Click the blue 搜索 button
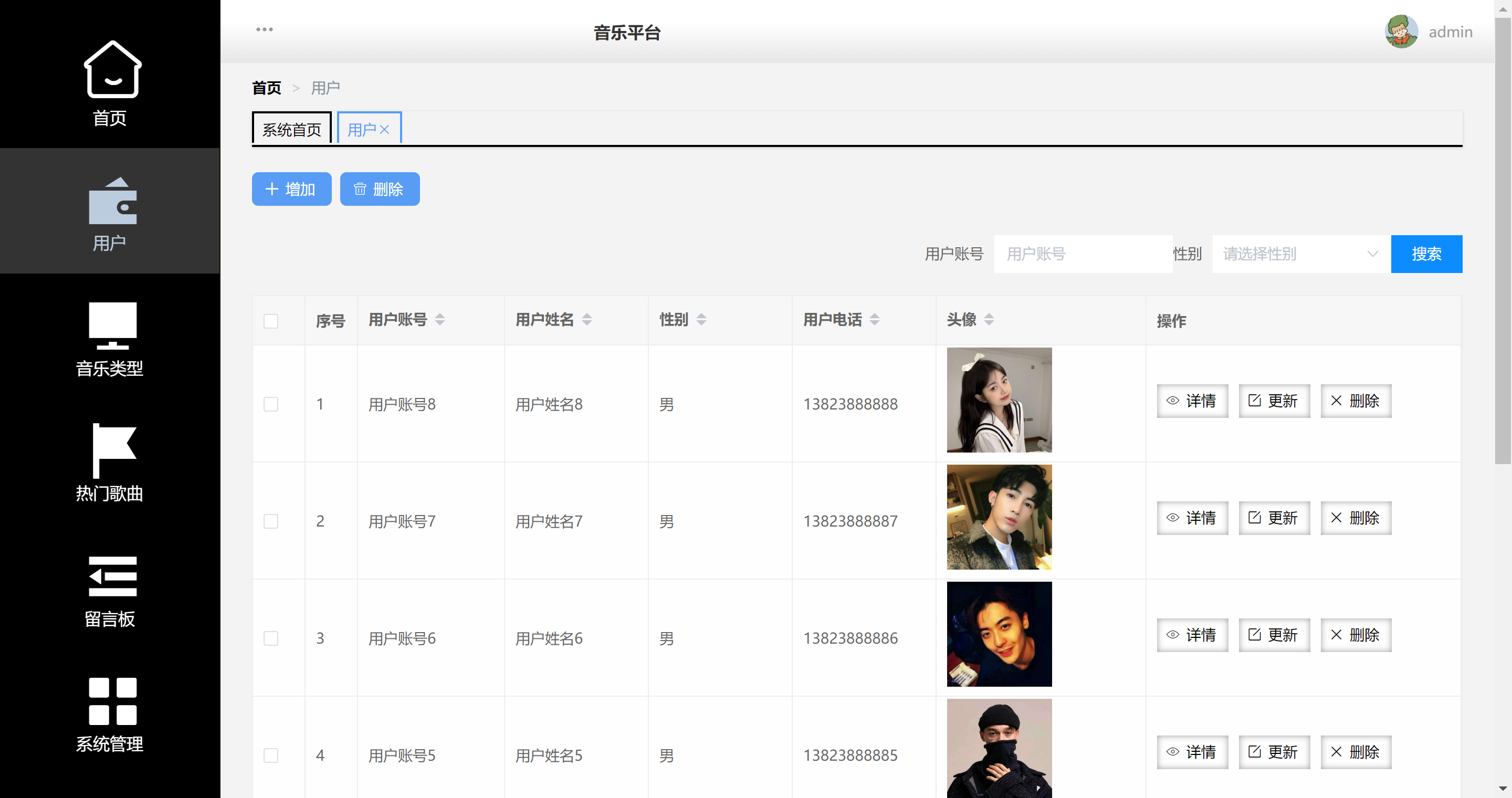Image resolution: width=1512 pixels, height=798 pixels. coord(1426,254)
